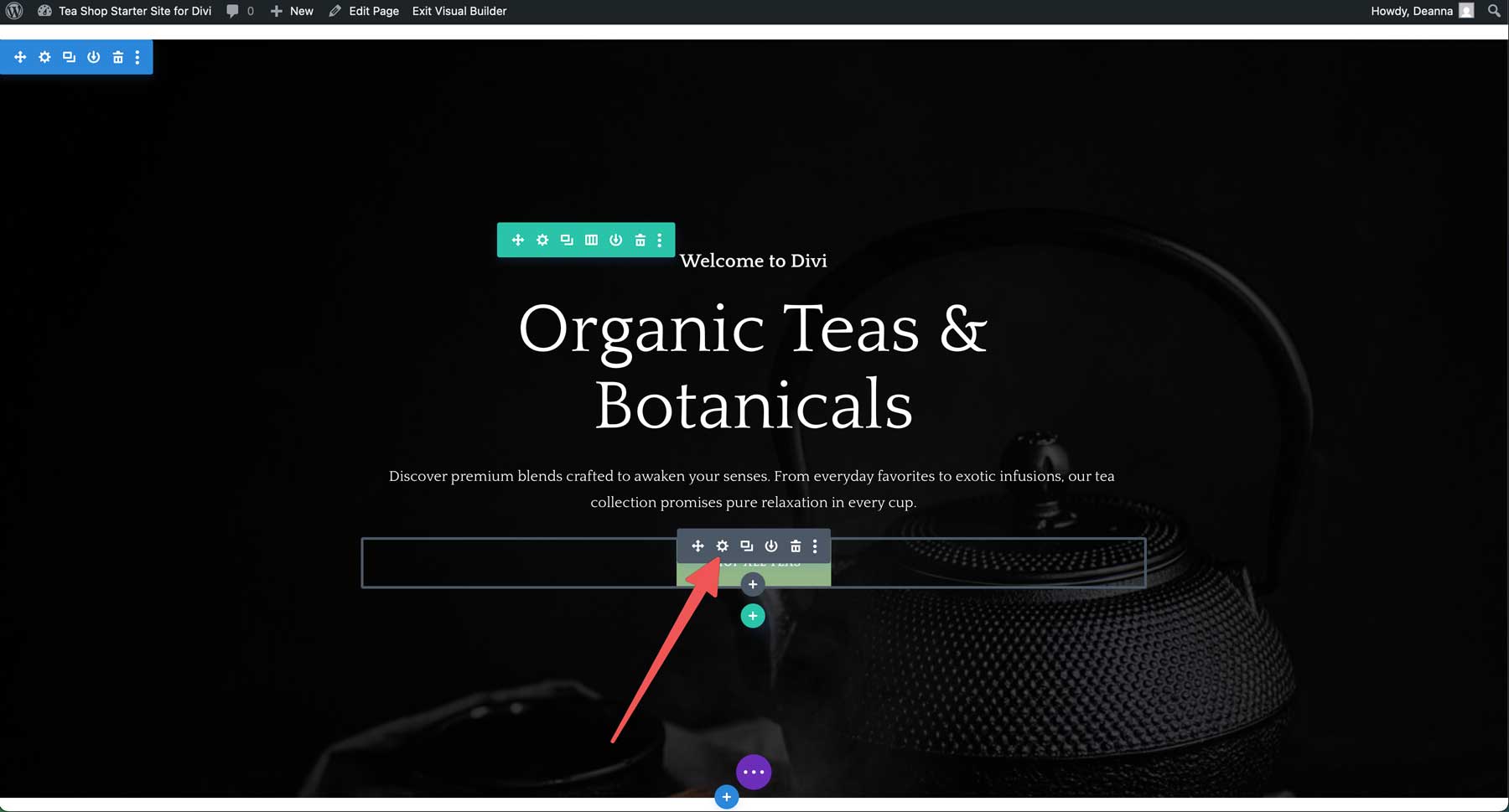Change the row's column structure
The height and width of the screenshot is (812, 1509).
coord(590,240)
